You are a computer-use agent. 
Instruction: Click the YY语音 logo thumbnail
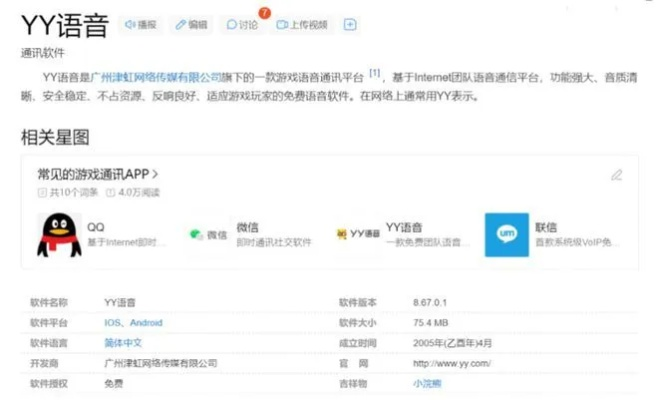(x=358, y=234)
